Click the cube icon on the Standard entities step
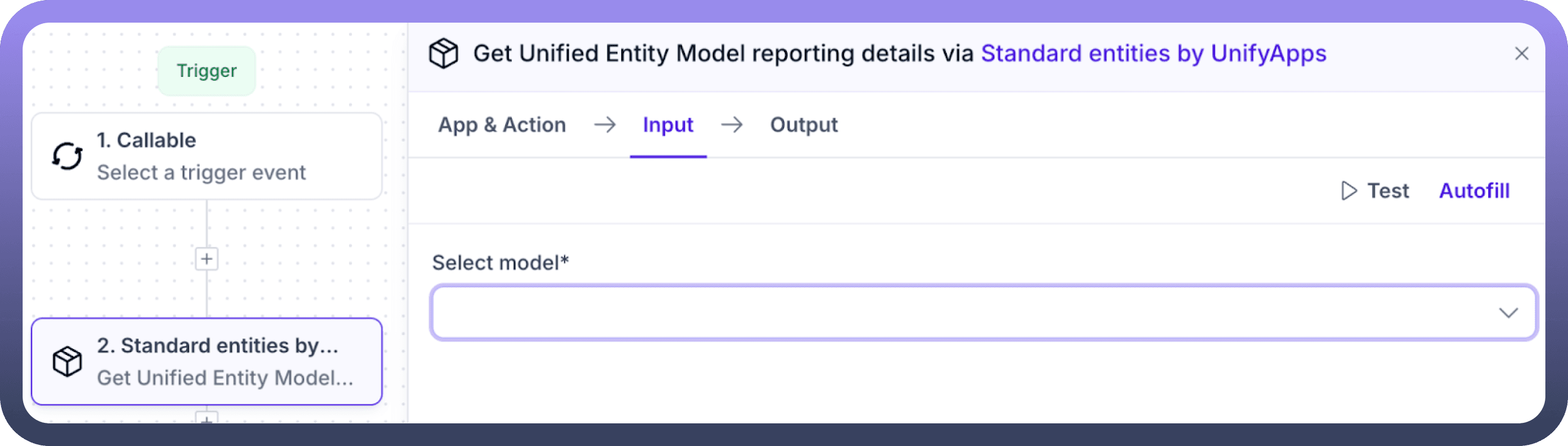Screen dimensions: 1568x446 (67, 361)
